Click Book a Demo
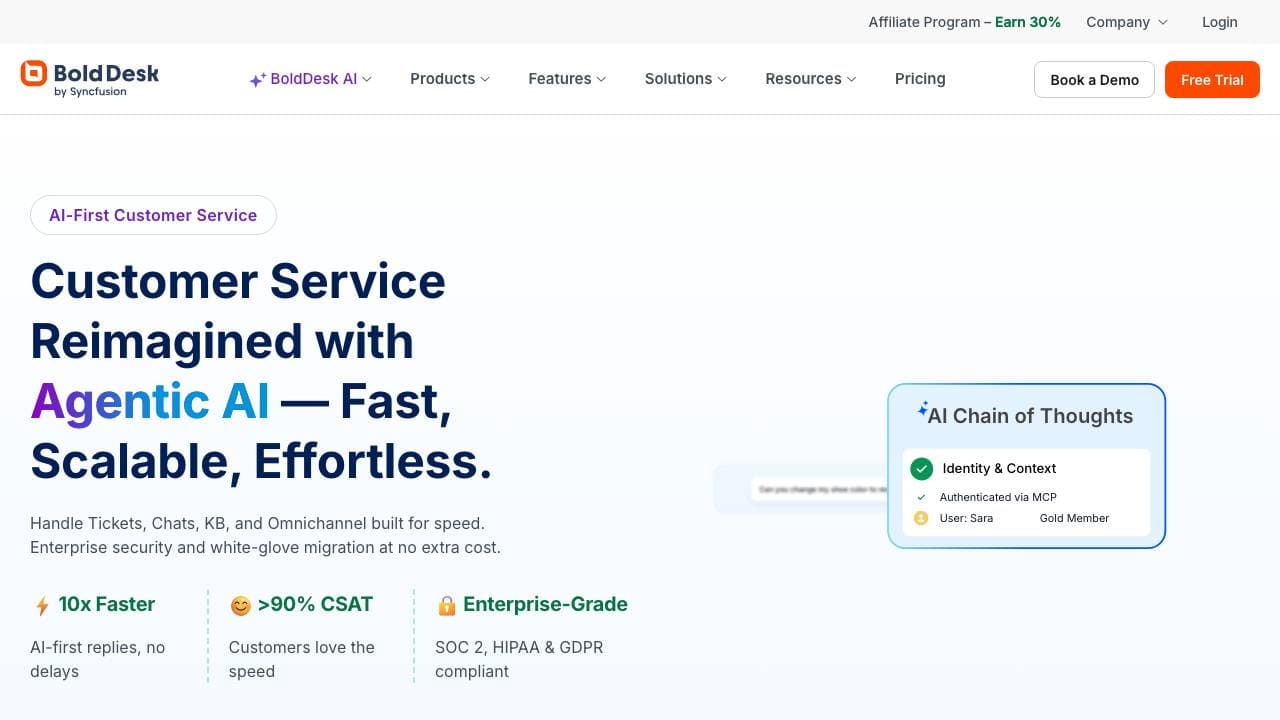Image resolution: width=1280 pixels, height=720 pixels. 1094,79
